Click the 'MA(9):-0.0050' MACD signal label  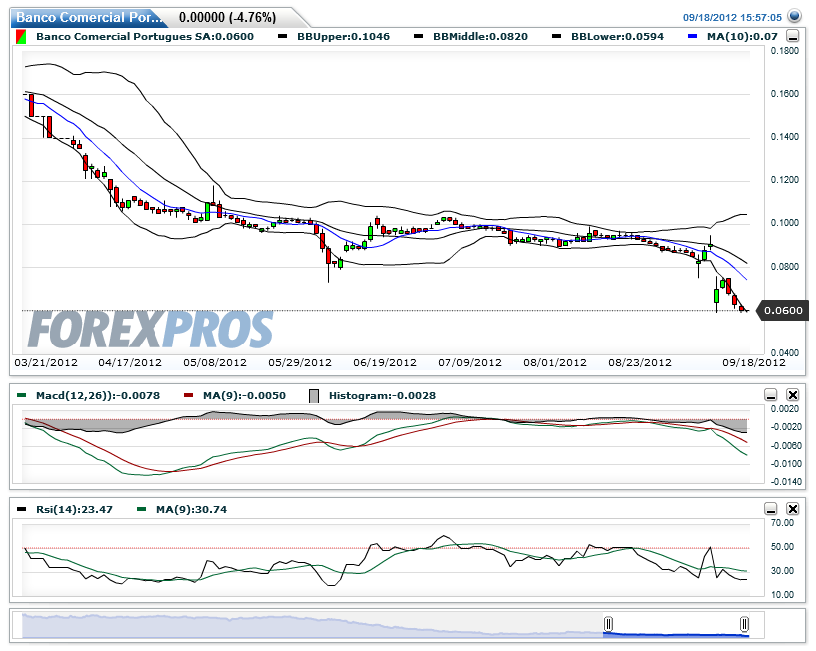244,395
